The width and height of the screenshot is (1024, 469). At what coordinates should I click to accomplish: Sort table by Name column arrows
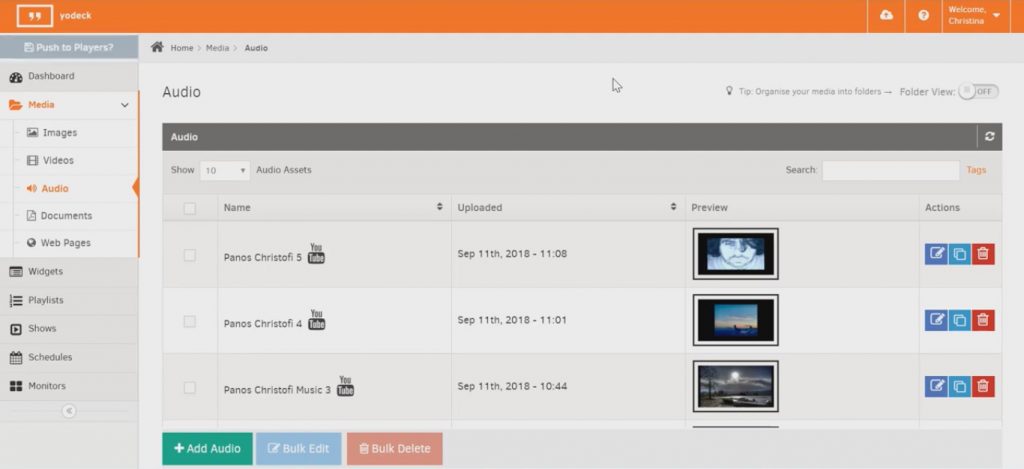pyautogui.click(x=440, y=206)
